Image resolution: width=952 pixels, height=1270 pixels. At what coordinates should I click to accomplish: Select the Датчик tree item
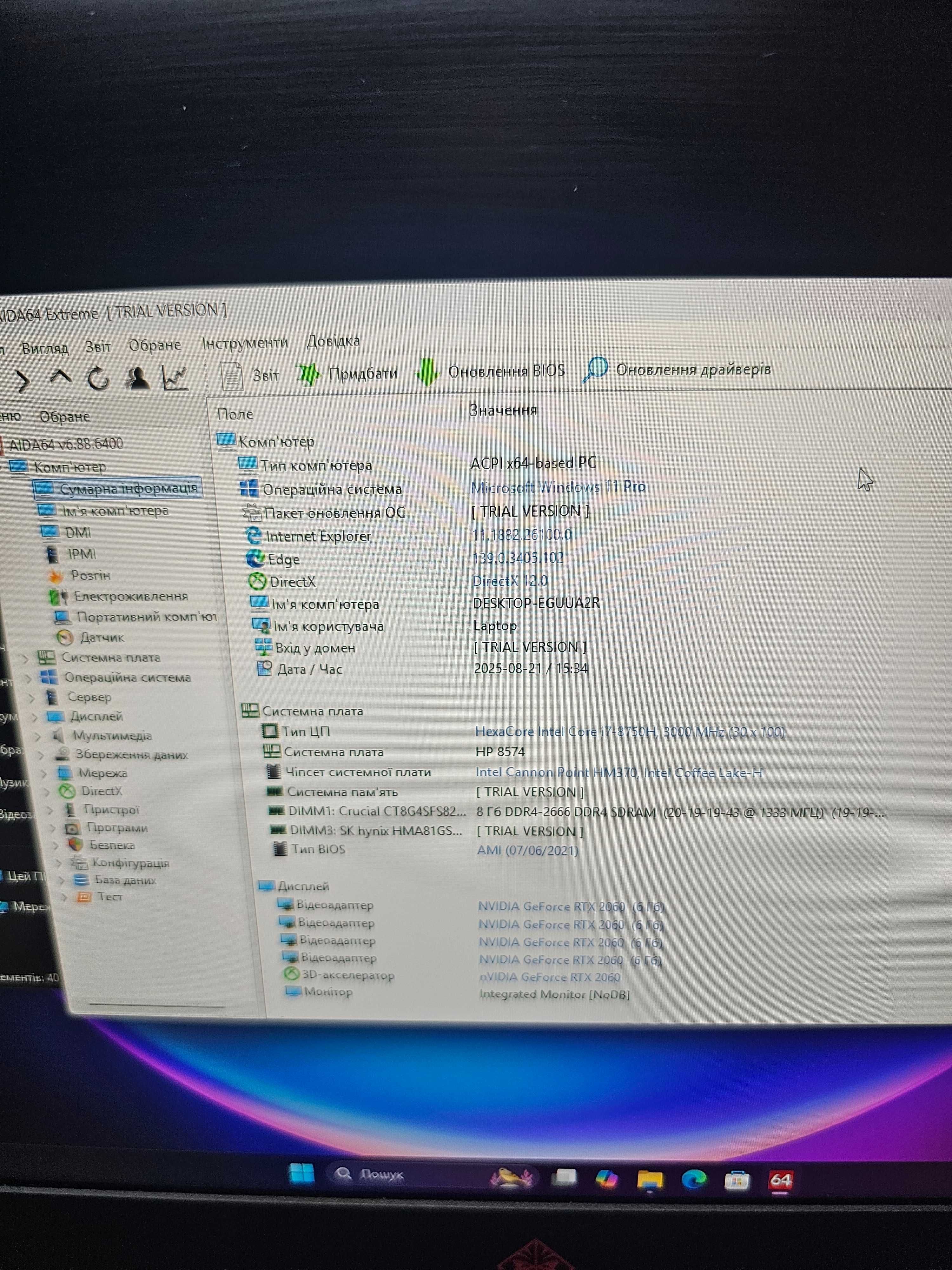(x=102, y=638)
